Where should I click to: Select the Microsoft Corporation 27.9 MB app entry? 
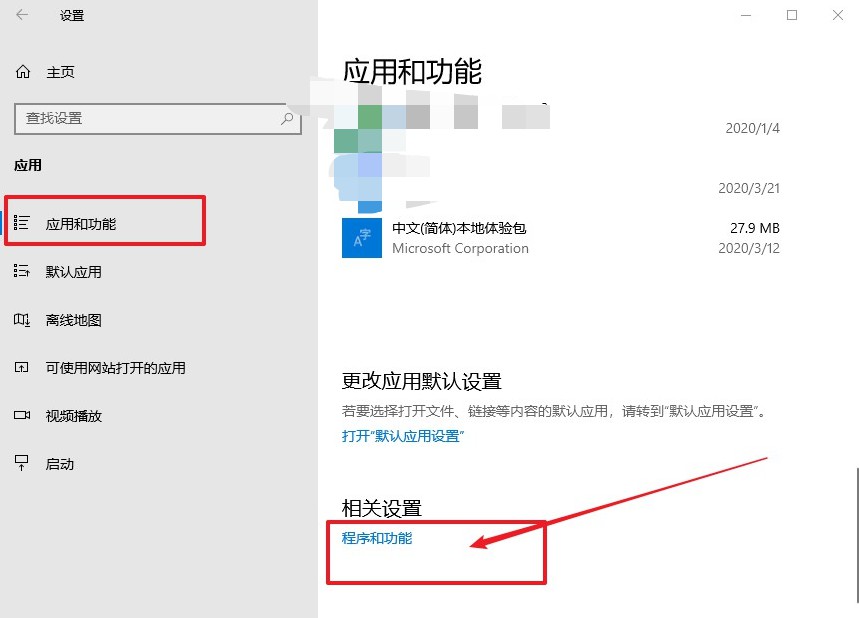pyautogui.click(x=560, y=238)
